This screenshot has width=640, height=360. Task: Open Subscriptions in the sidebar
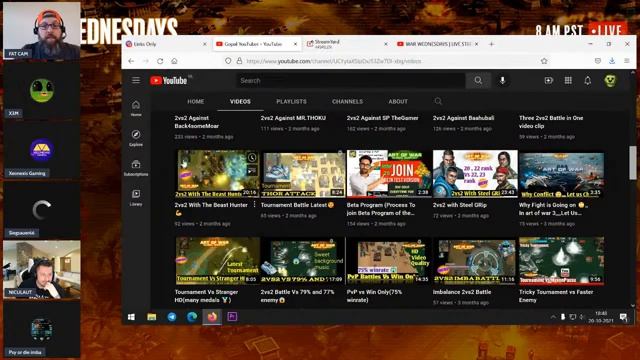[136, 168]
